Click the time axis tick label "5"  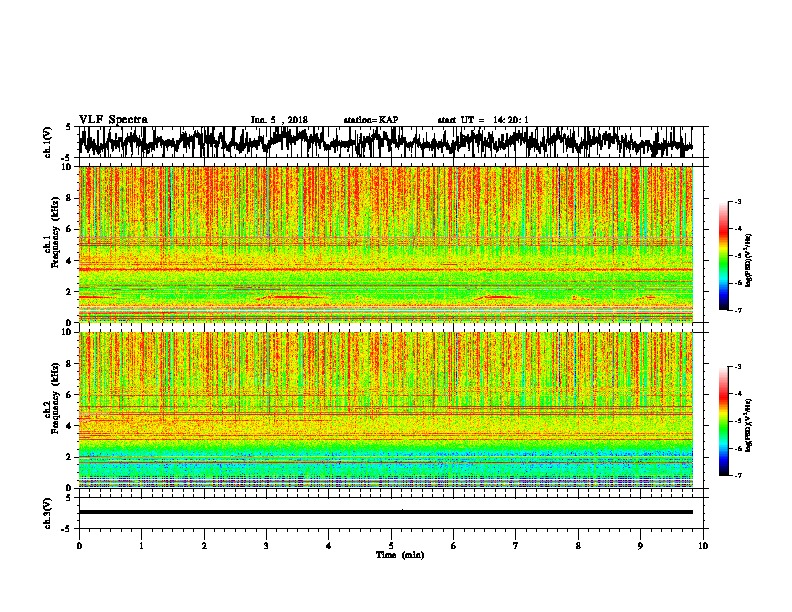pyautogui.click(x=391, y=546)
